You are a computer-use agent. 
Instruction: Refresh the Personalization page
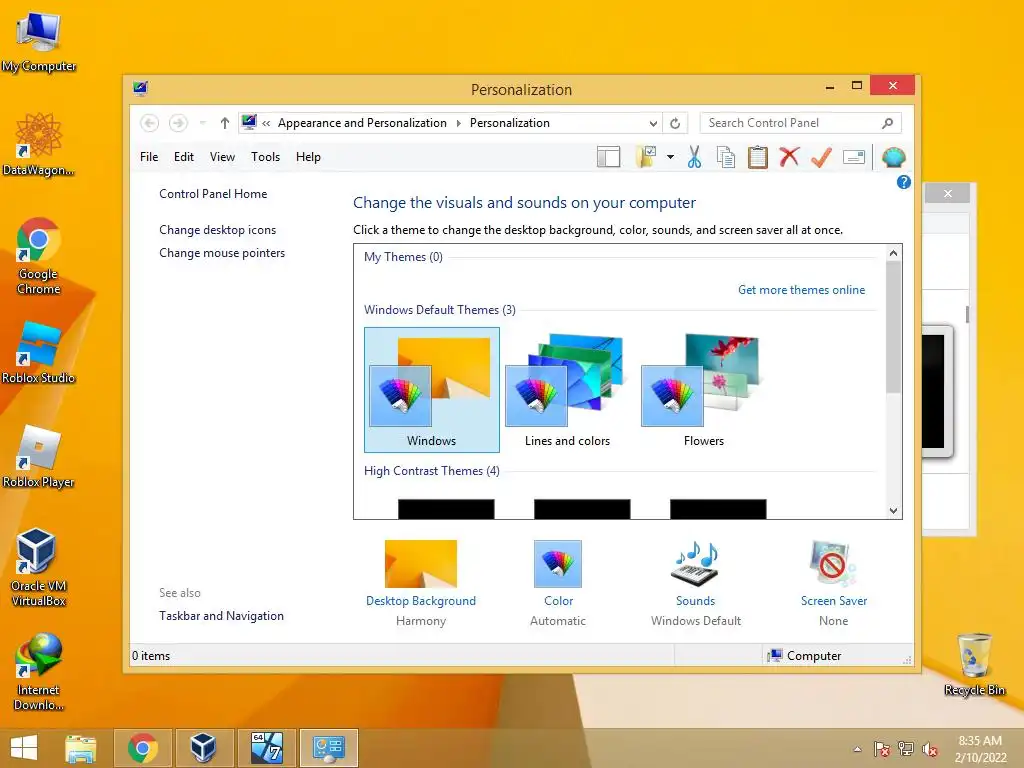click(675, 123)
